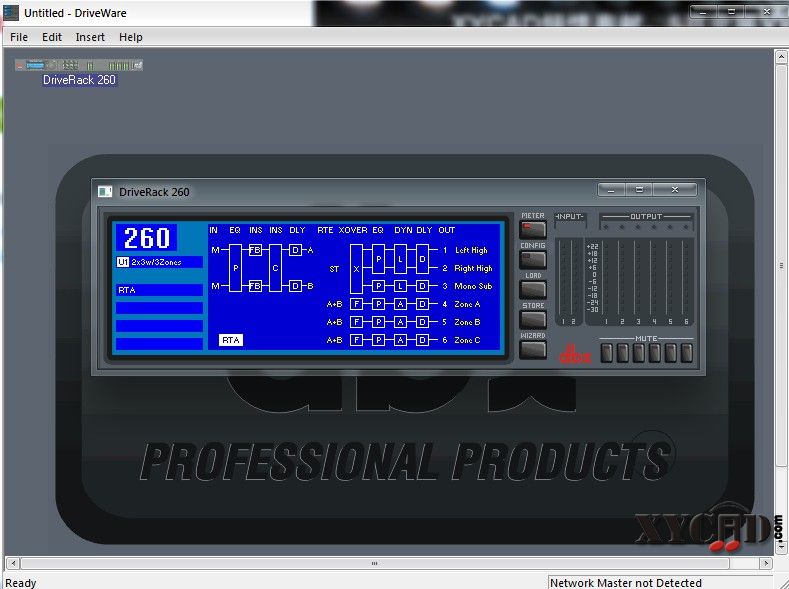Click the Network Master not Detected status text

pyautogui.click(x=625, y=582)
